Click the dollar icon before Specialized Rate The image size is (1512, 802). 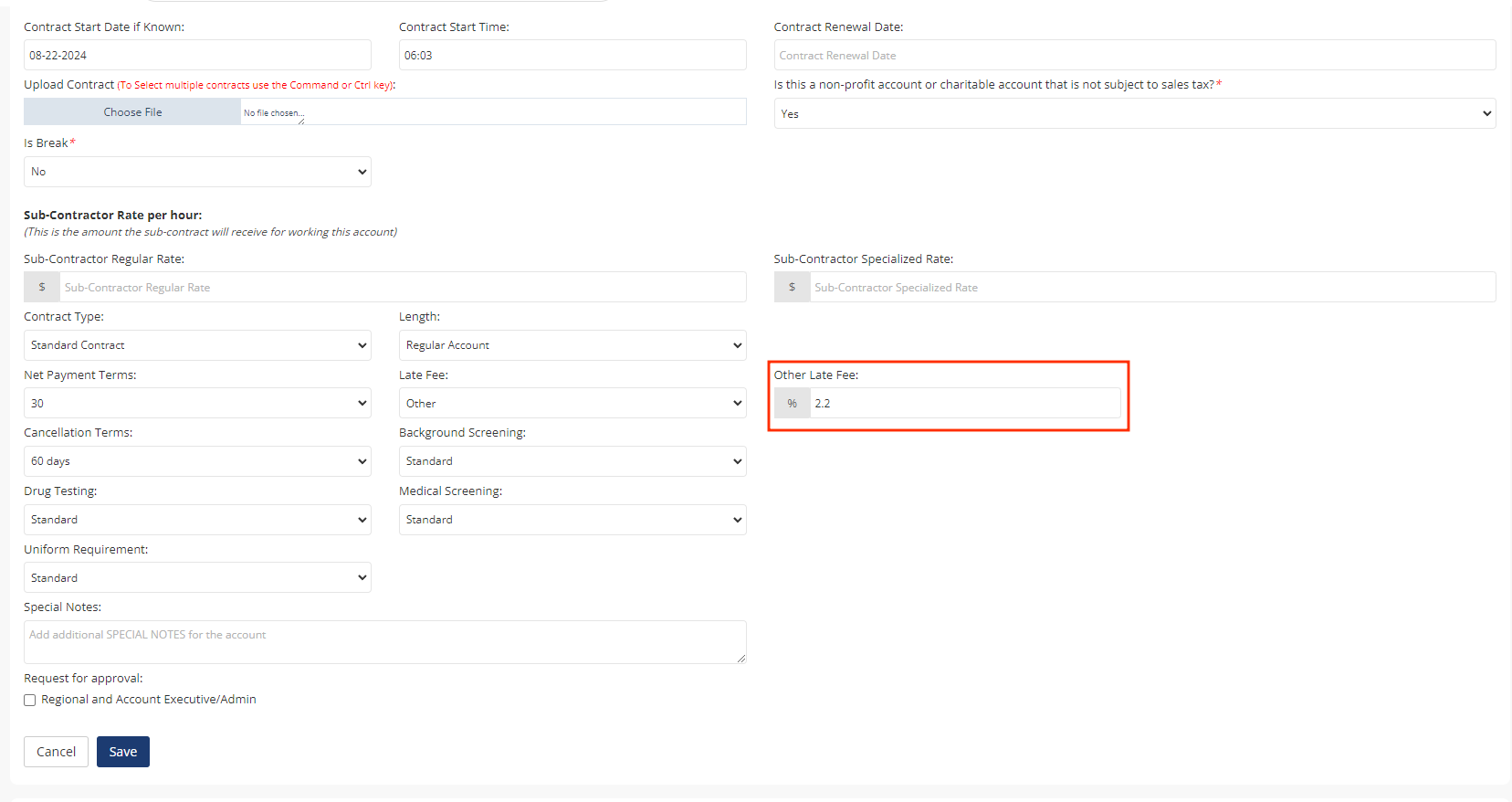click(x=793, y=287)
